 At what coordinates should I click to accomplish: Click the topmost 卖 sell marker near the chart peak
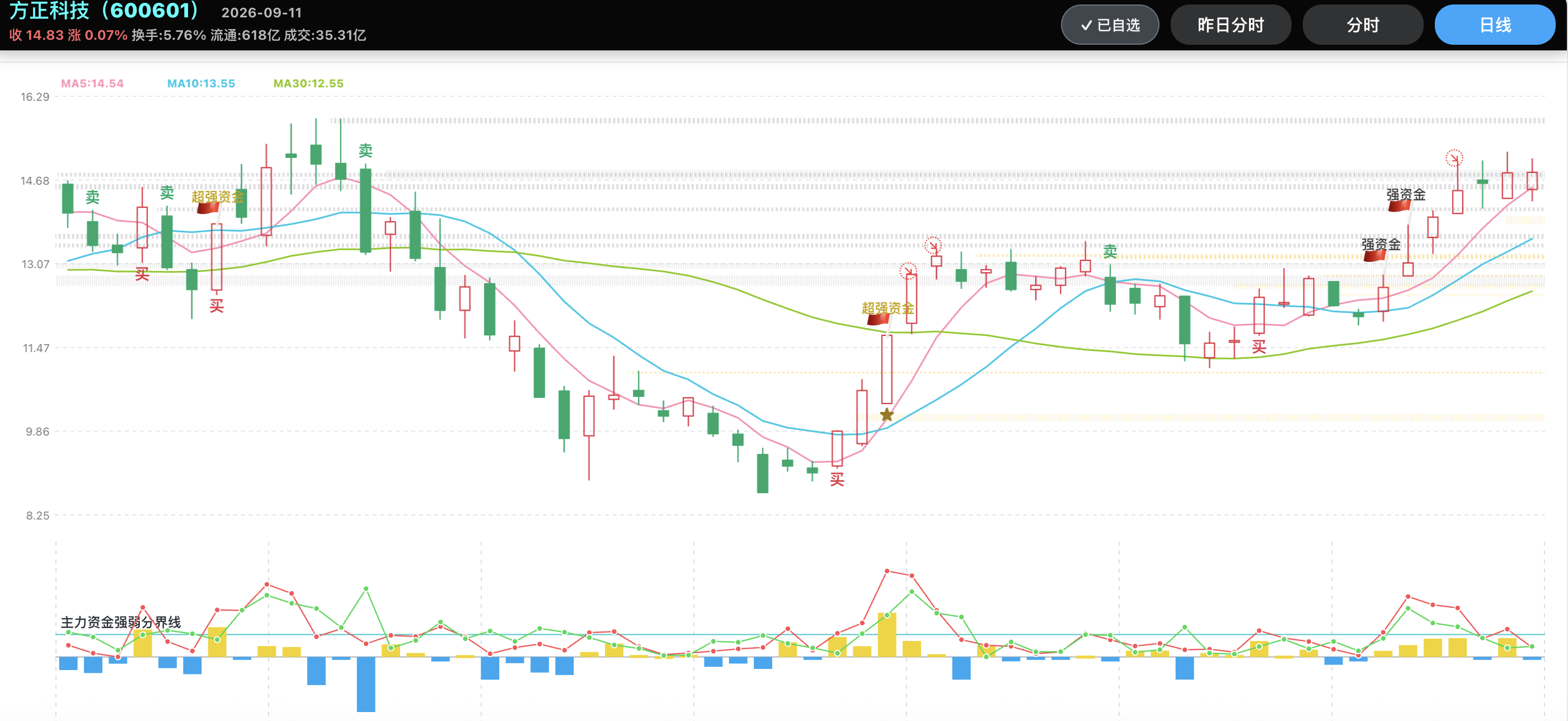click(x=365, y=151)
